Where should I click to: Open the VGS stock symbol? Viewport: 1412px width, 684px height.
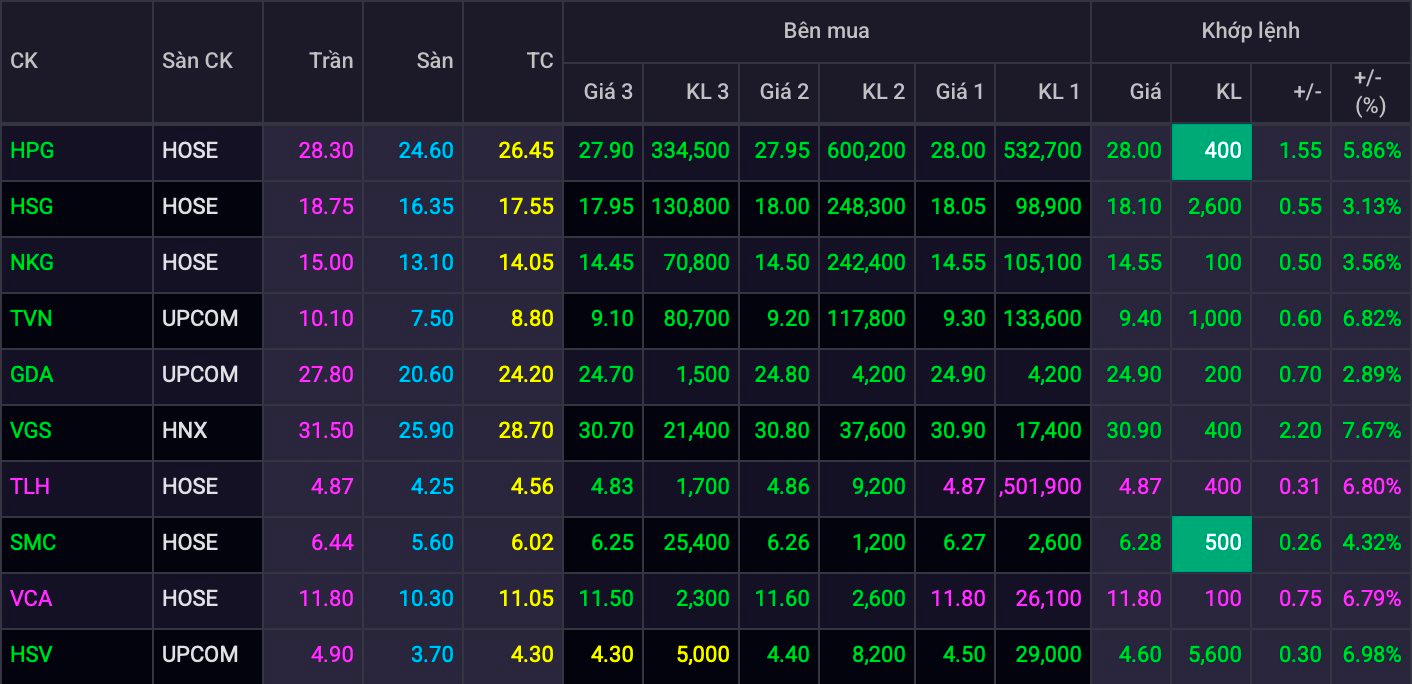pyautogui.click(x=32, y=431)
